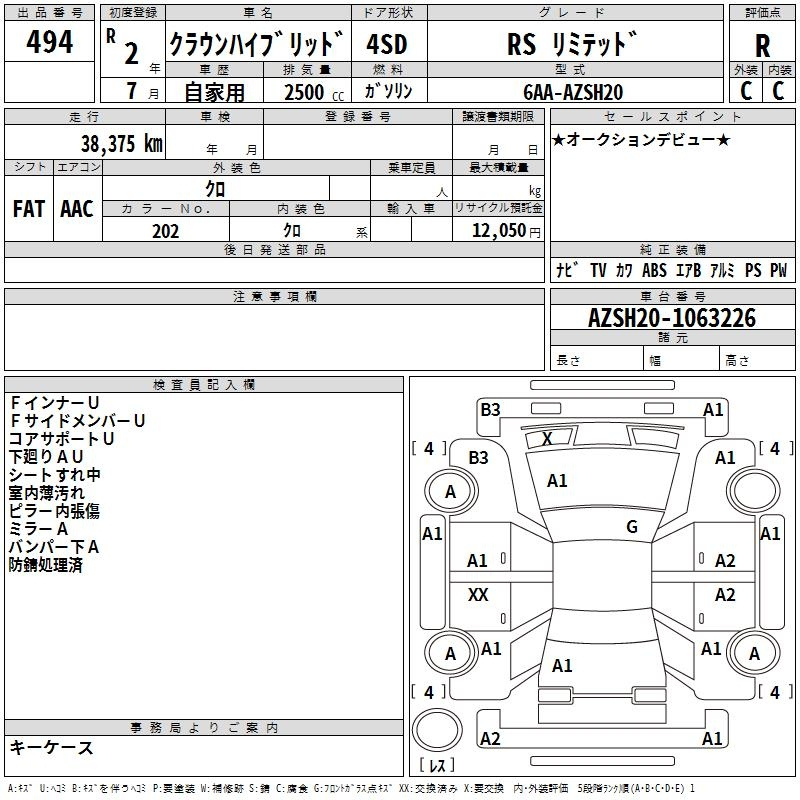
Task: Select the オークションデビュー sales point text
Action: (641, 139)
